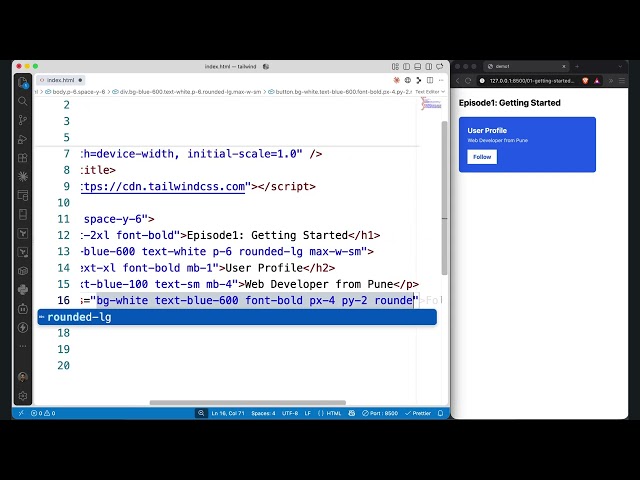The width and height of the screenshot is (640, 480).
Task: Open Customize Layout in title bar
Action: (395, 67)
